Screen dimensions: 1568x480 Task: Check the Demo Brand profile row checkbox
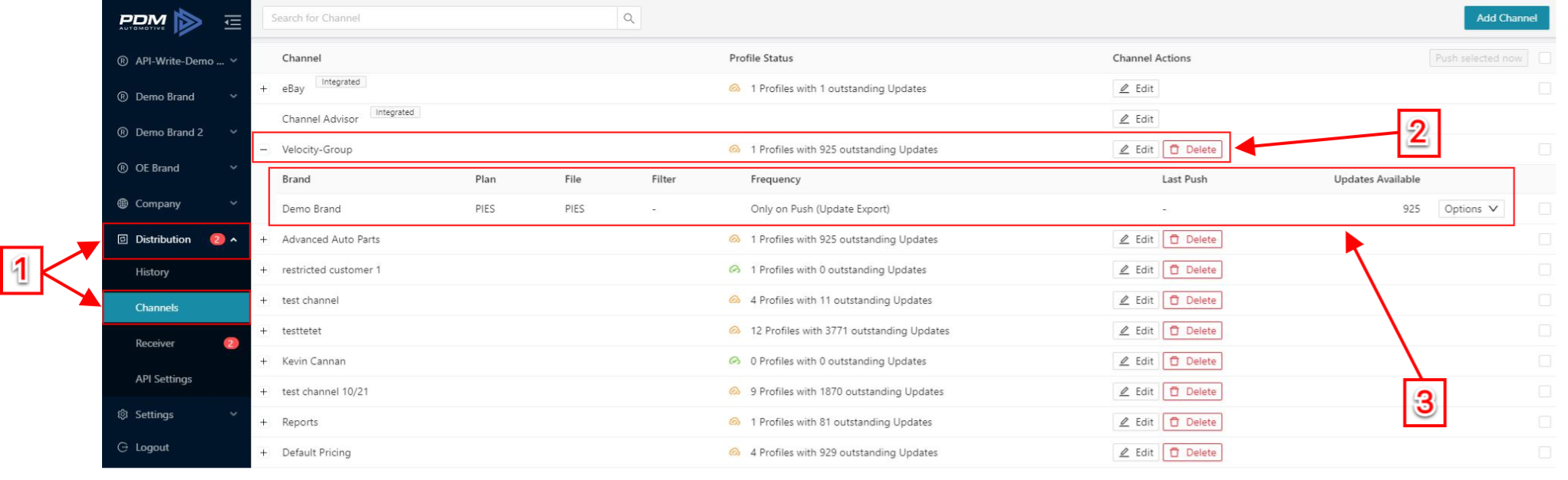point(1545,209)
